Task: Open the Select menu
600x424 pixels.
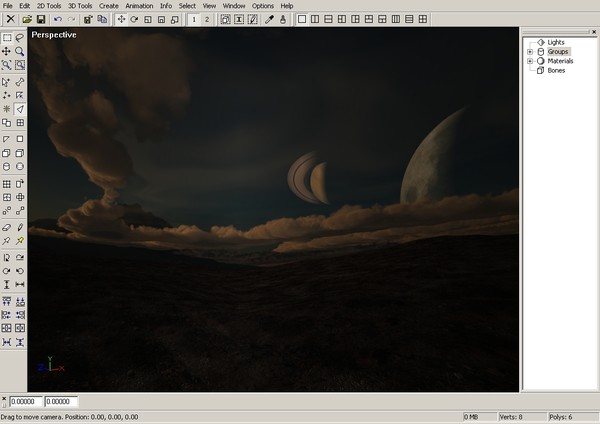Action: tap(187, 6)
